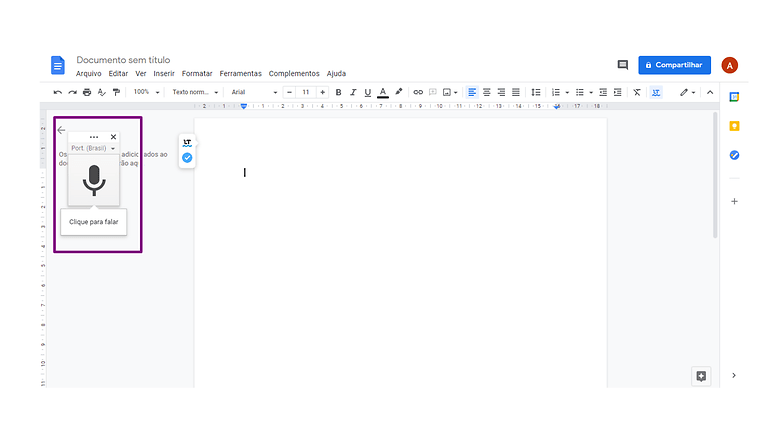The width and height of the screenshot is (782, 440).
Task: Open Google Tasks side panel
Action: point(734,155)
